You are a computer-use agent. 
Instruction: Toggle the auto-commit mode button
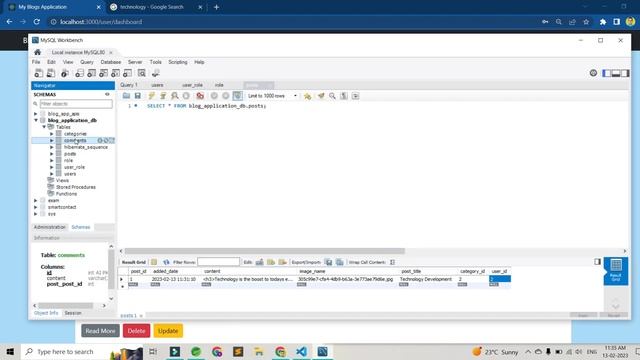(238, 96)
